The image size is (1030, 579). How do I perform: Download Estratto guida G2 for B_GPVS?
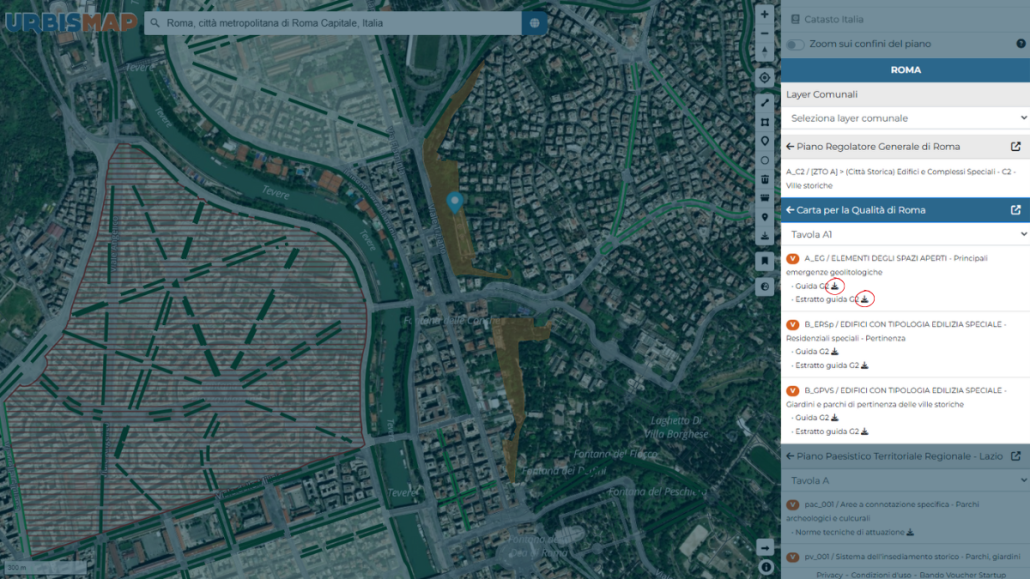point(864,432)
